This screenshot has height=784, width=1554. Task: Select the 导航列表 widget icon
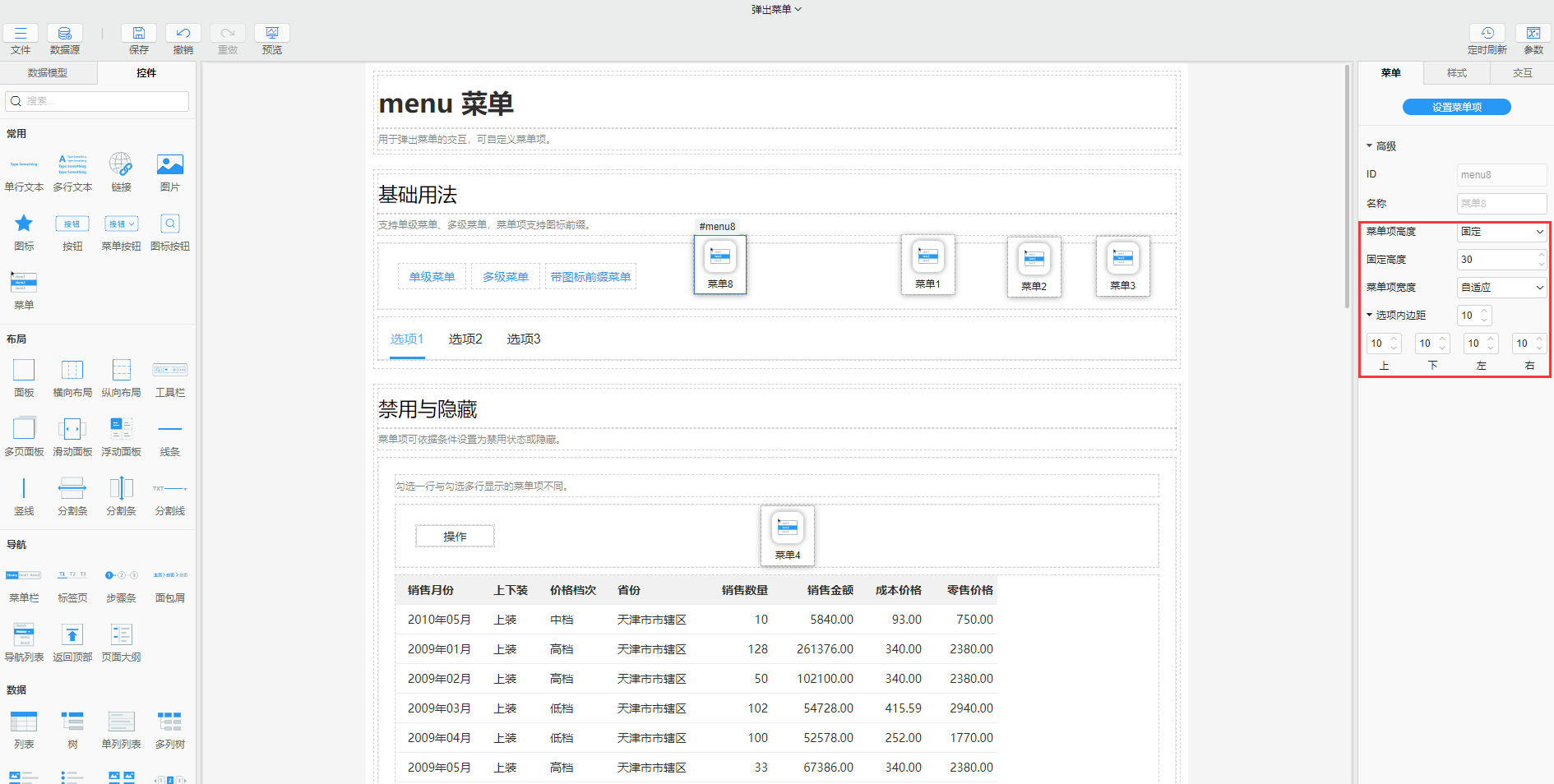24,634
